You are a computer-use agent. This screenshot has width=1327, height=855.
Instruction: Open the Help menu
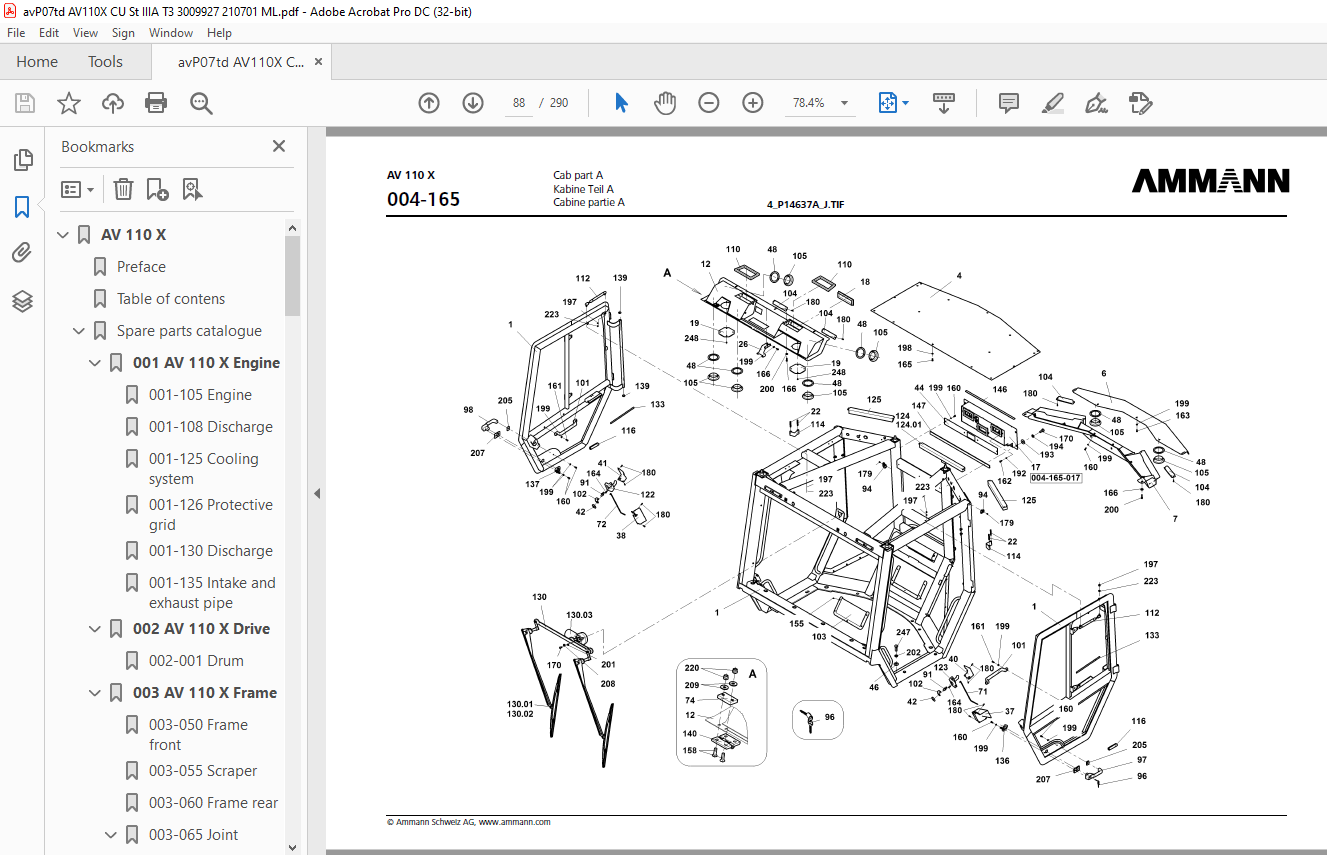pyautogui.click(x=219, y=33)
